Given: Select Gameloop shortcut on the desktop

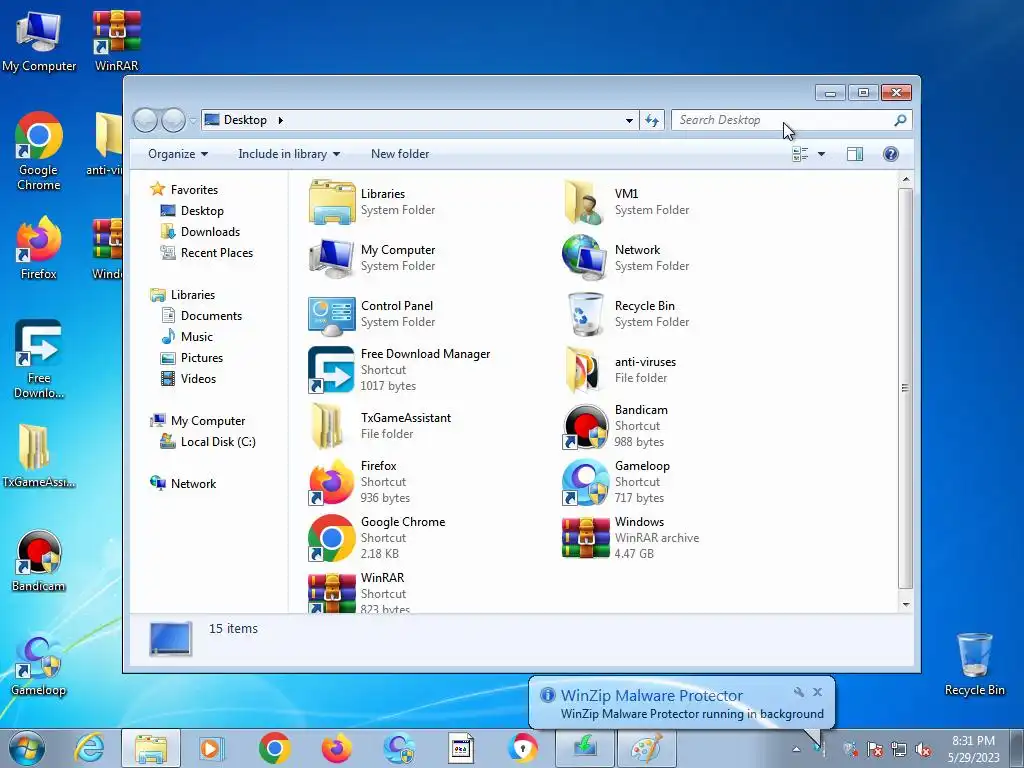Looking at the screenshot, I should point(39,665).
